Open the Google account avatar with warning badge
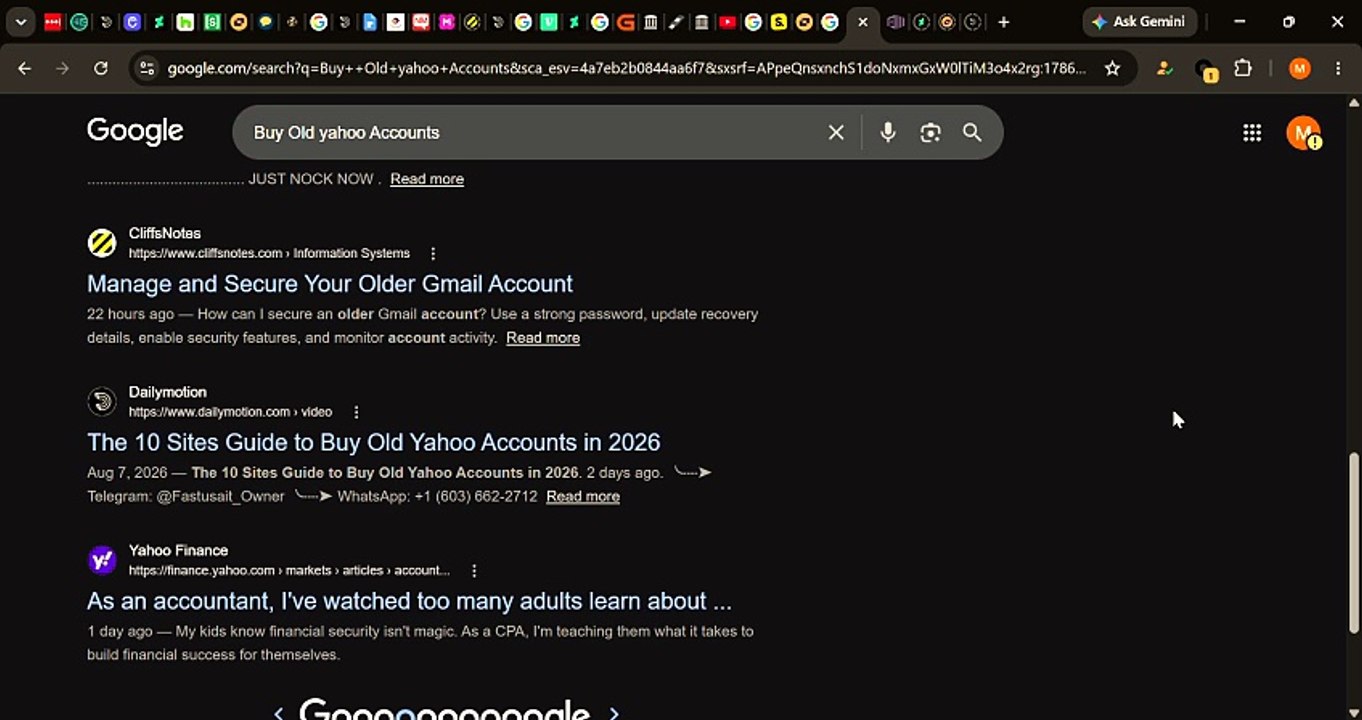The image size is (1362, 720). coord(1303,133)
